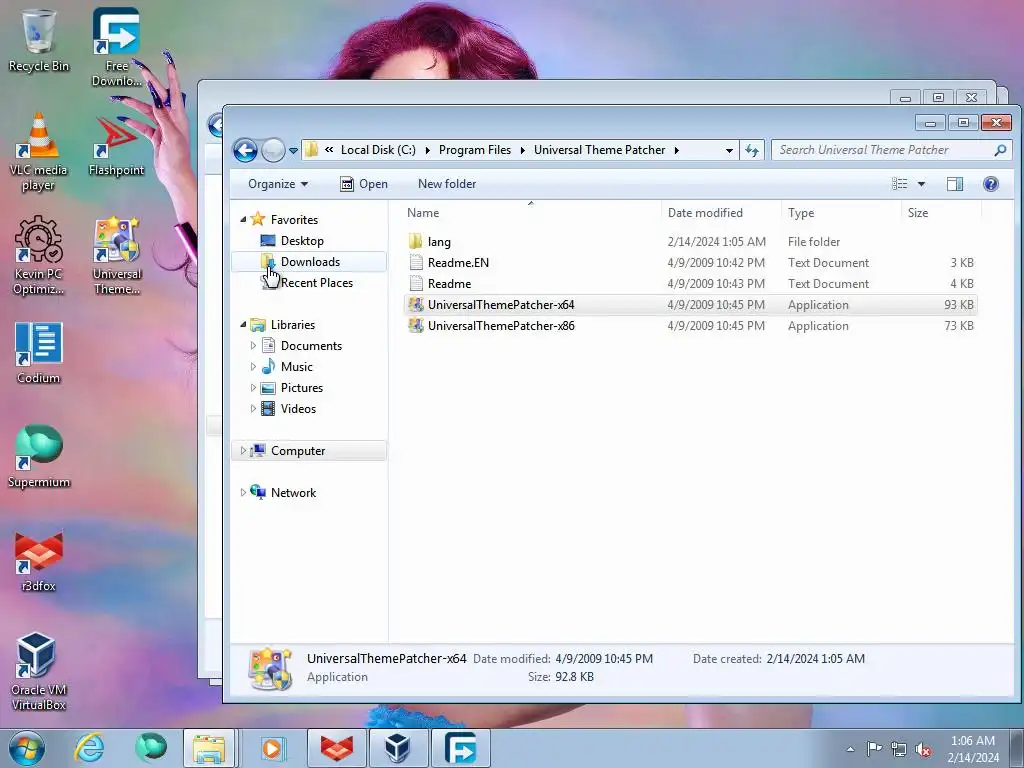Open Kevin PC Optimizer desktop shortcut
Screen dimensions: 1024x768
(39, 255)
